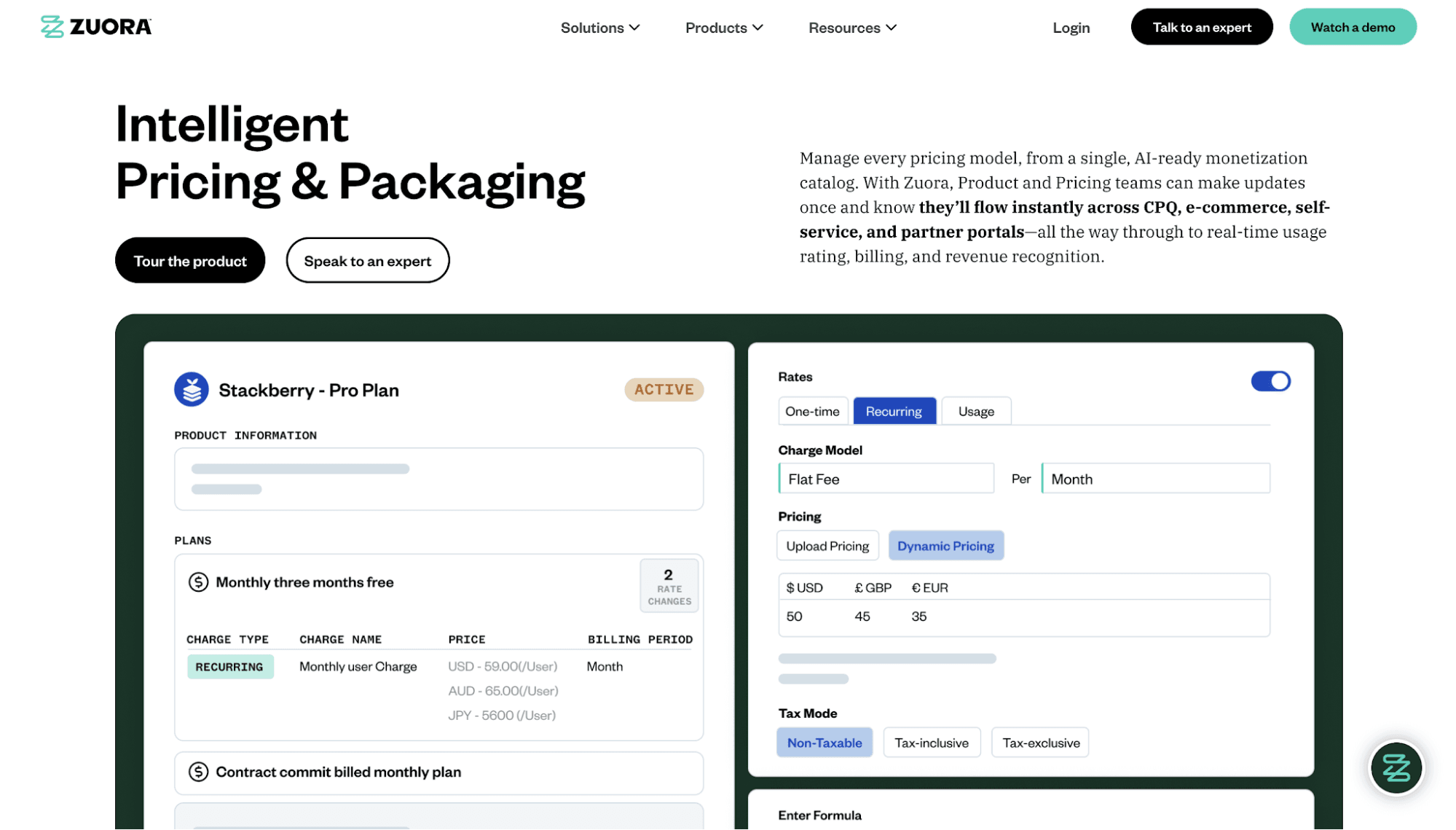Click the JPY - 5600 (/User) price

(x=502, y=716)
